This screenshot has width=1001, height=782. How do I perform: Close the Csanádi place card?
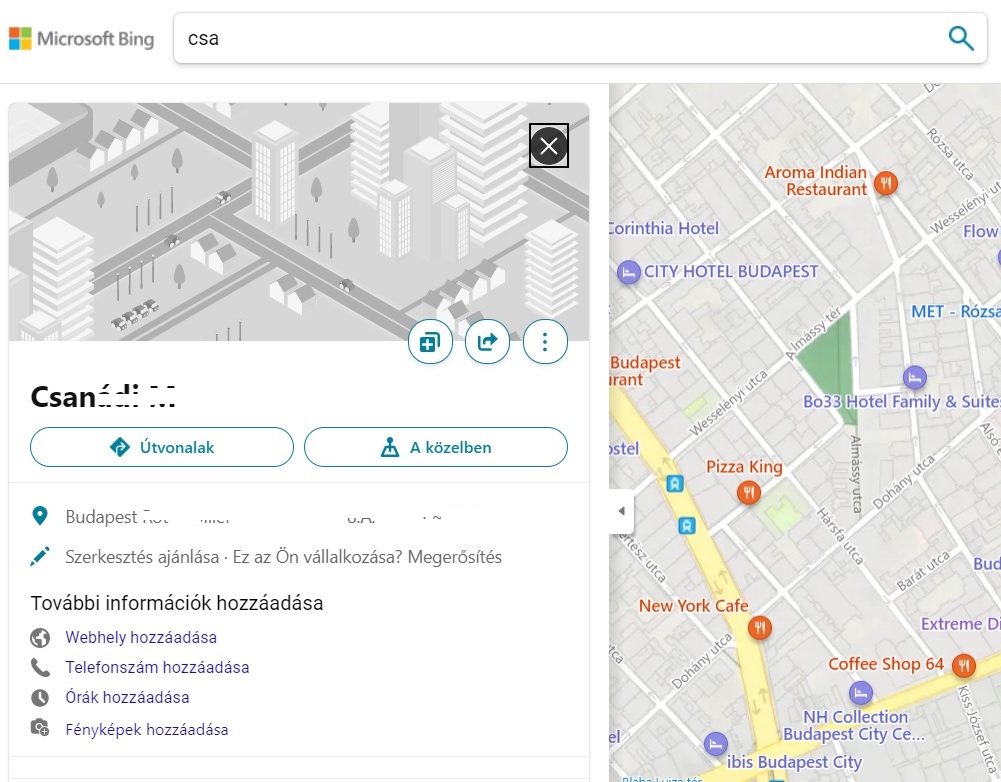548,146
